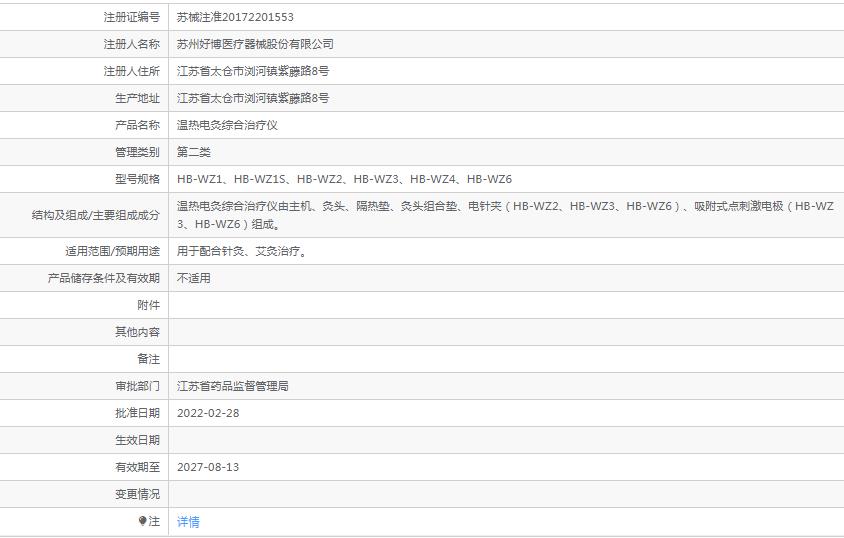Click the 其他内容 label
The width and height of the screenshot is (844, 538).
pyautogui.click(x=137, y=332)
